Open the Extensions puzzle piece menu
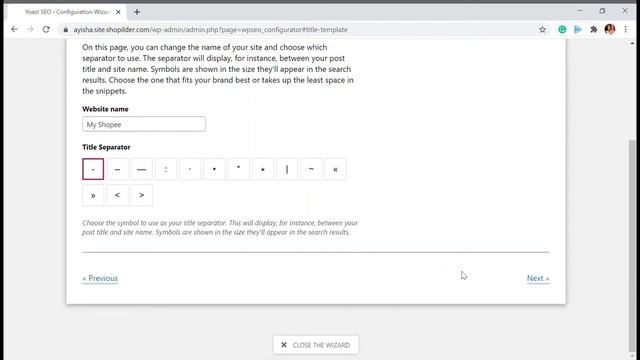The image size is (640, 360). pyautogui.click(x=594, y=29)
